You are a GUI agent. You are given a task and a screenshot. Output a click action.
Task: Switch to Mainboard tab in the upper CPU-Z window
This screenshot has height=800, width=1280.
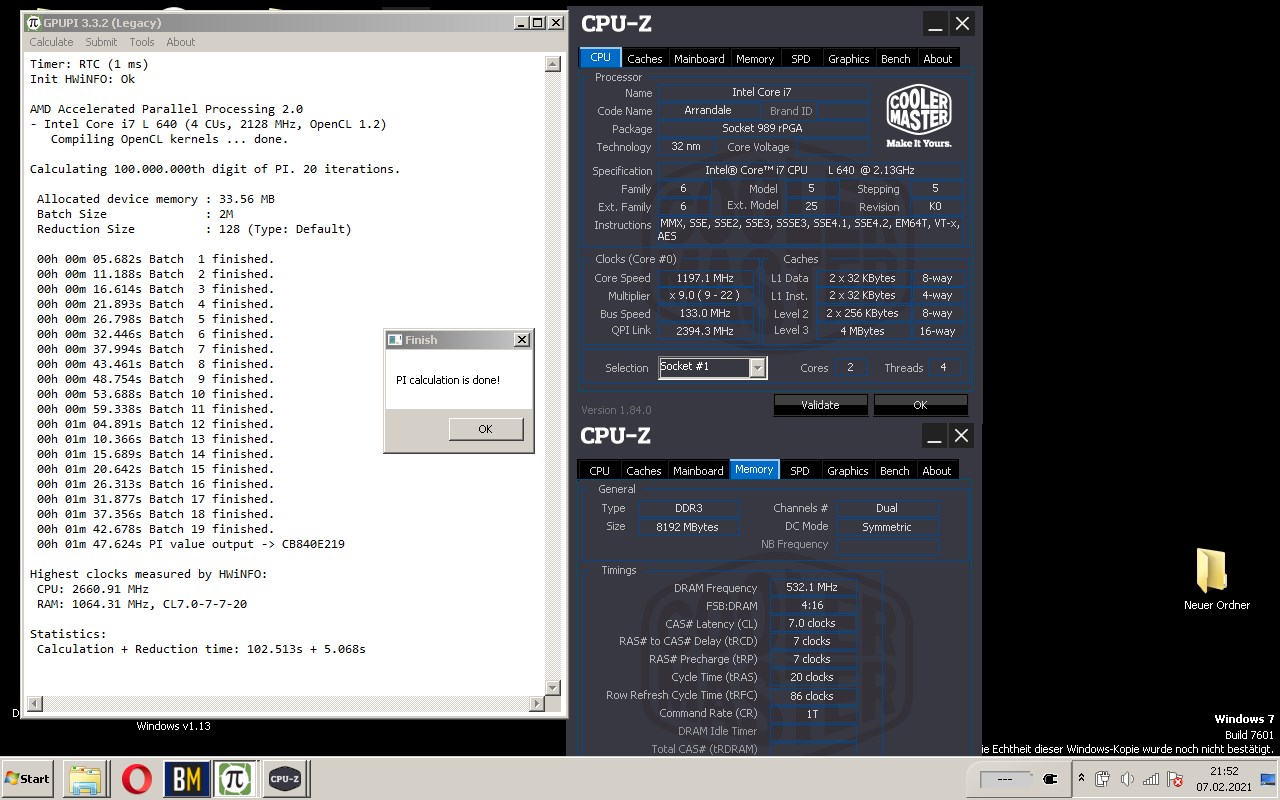[699, 59]
